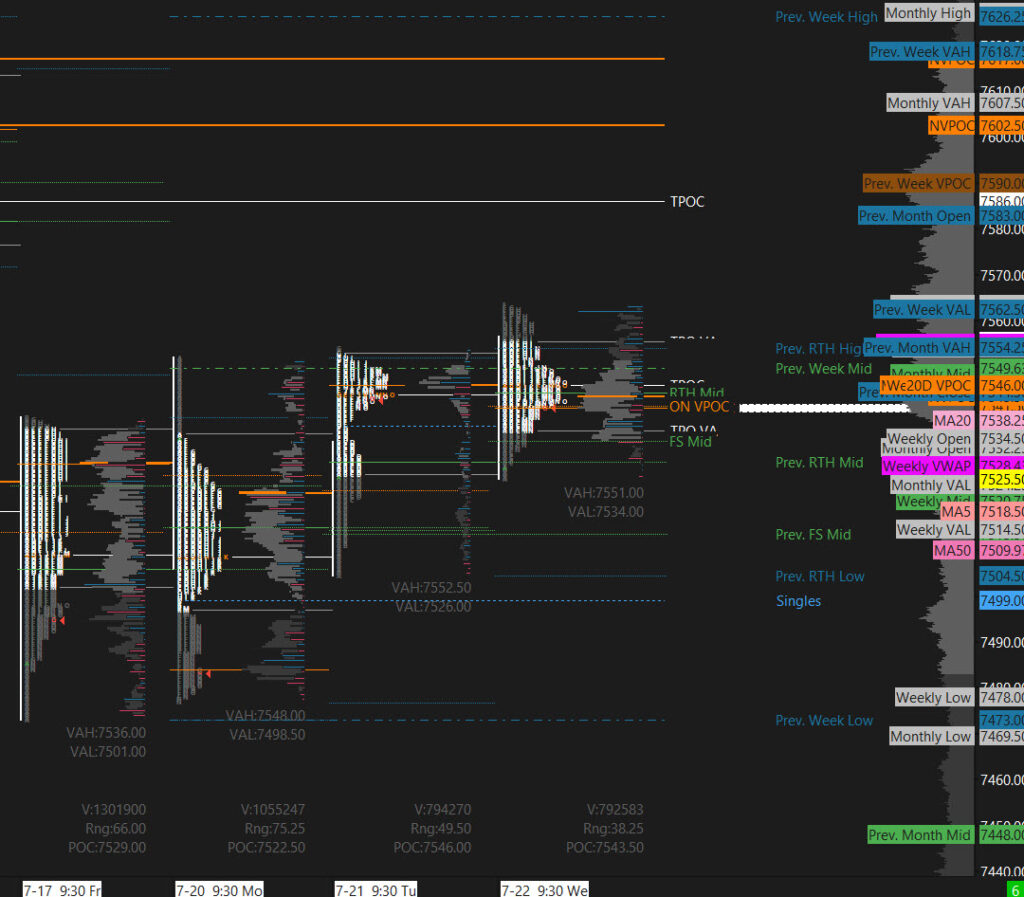
Task: Click the 'Weekly Low' label
Action: click(934, 698)
